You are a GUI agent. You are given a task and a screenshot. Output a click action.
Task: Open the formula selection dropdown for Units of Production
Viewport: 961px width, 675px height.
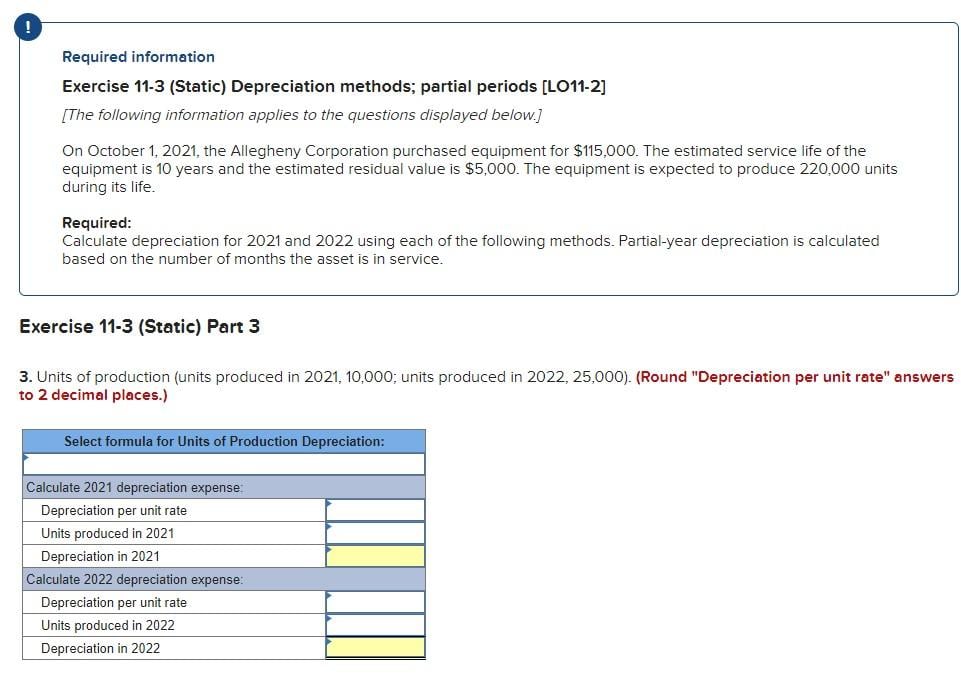coord(224,464)
